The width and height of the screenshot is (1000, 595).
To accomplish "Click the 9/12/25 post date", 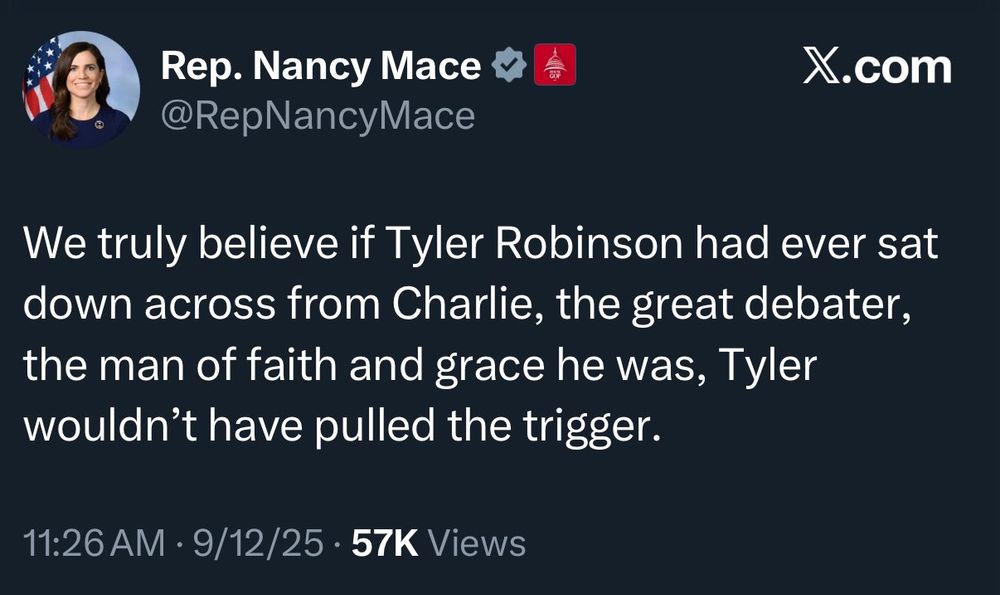I will point(255,543).
